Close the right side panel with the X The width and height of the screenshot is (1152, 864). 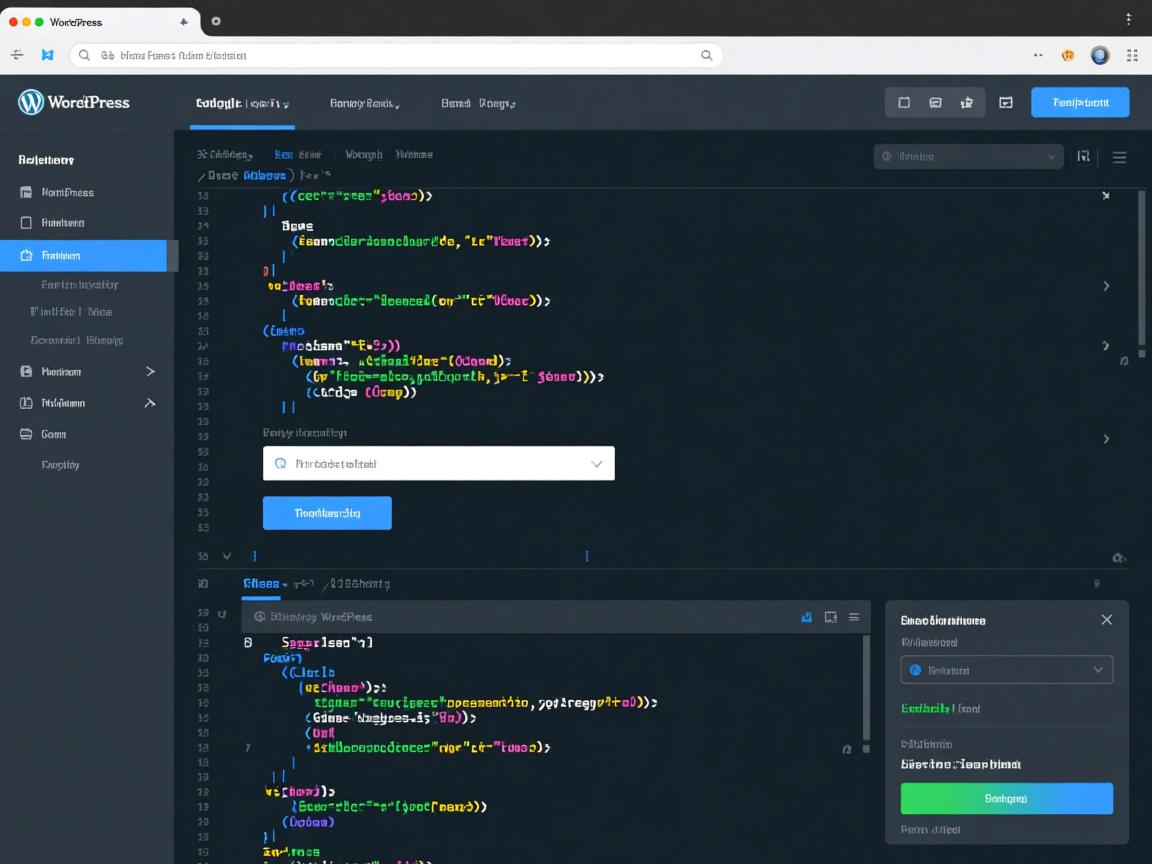coord(1106,620)
